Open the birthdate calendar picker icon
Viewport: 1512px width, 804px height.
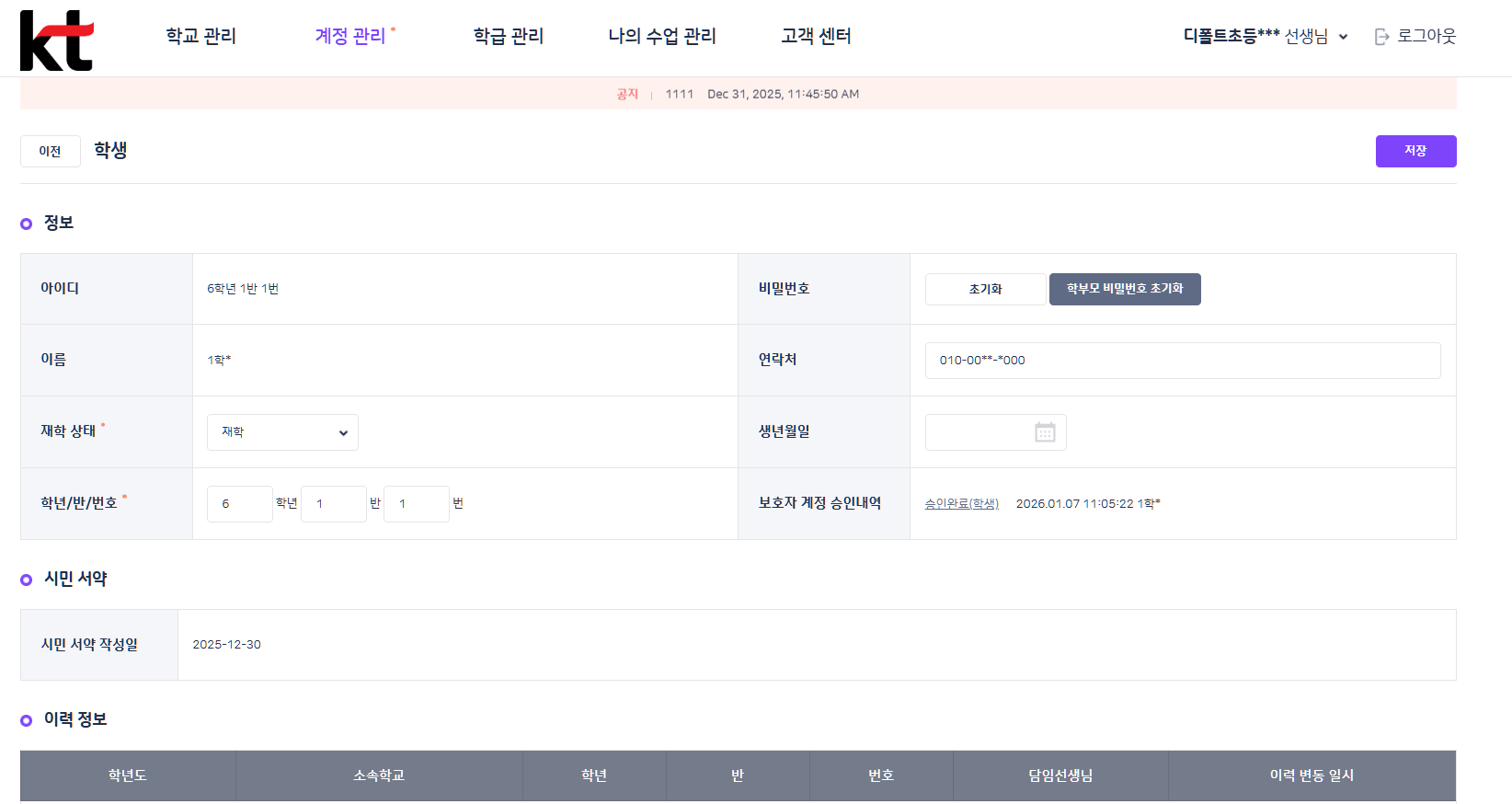(x=1045, y=432)
